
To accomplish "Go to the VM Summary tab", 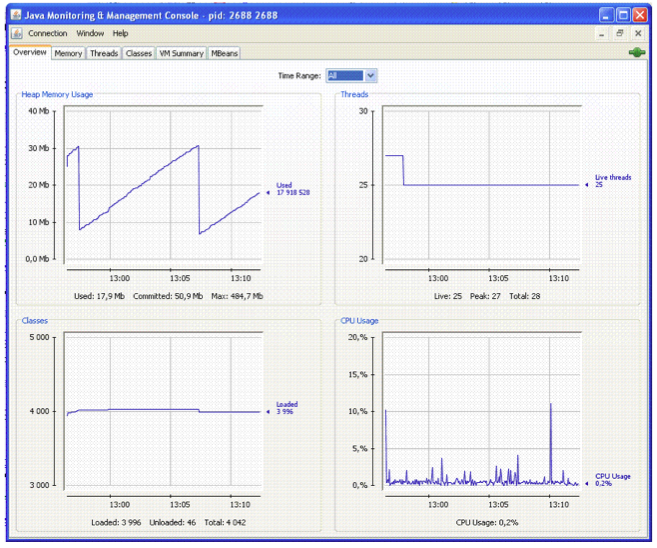I will [181, 54].
